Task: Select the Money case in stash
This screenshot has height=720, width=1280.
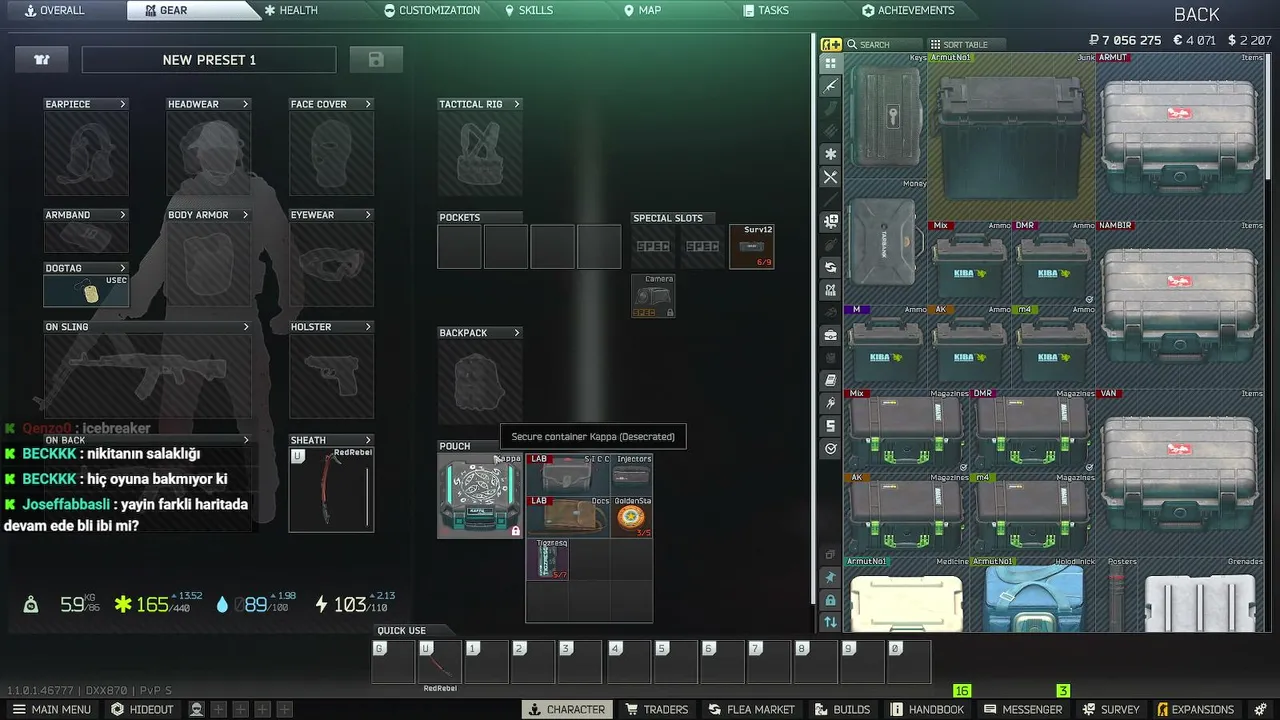Action: (x=886, y=241)
